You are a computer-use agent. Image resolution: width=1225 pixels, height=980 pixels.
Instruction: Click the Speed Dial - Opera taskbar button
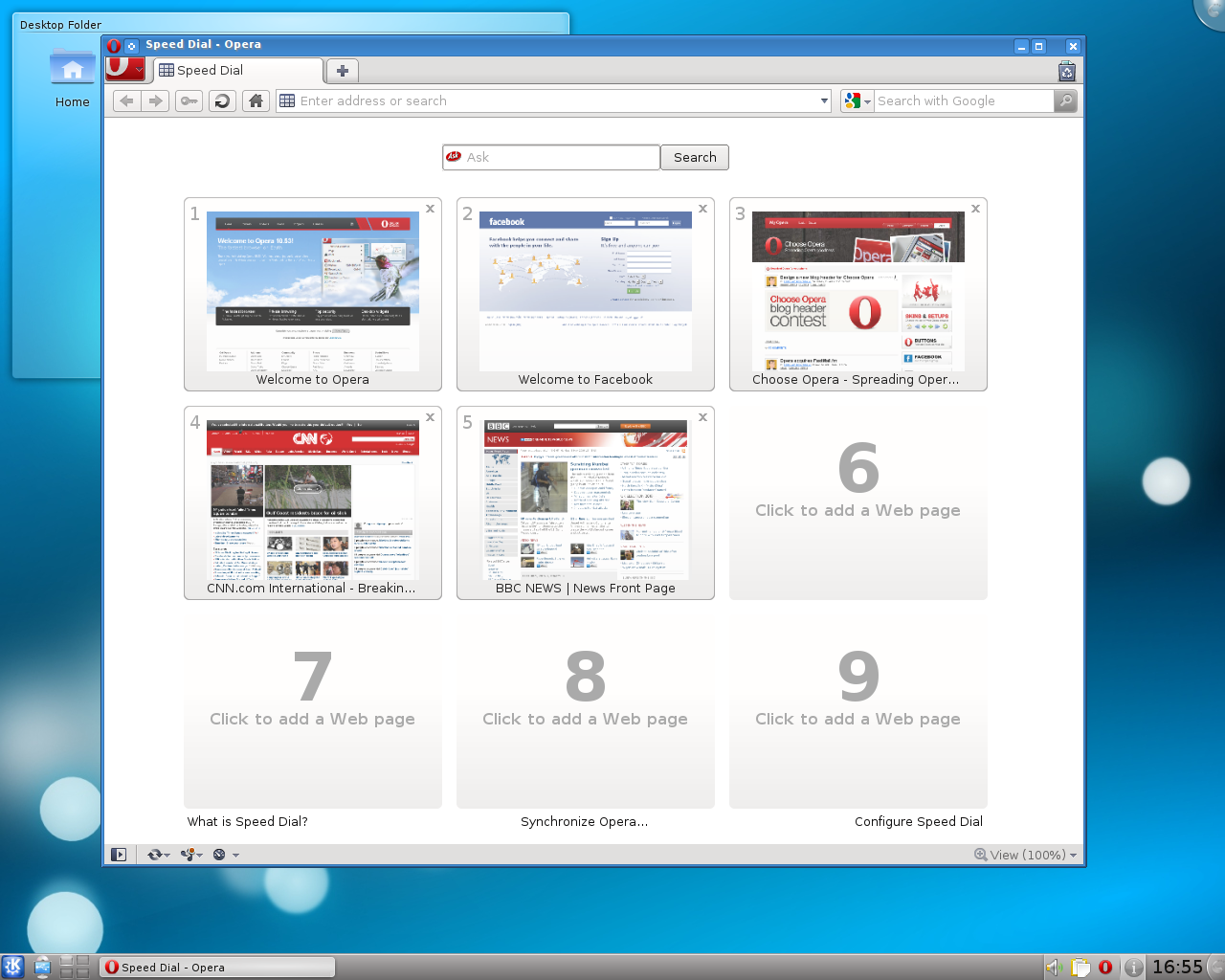[x=218, y=967]
